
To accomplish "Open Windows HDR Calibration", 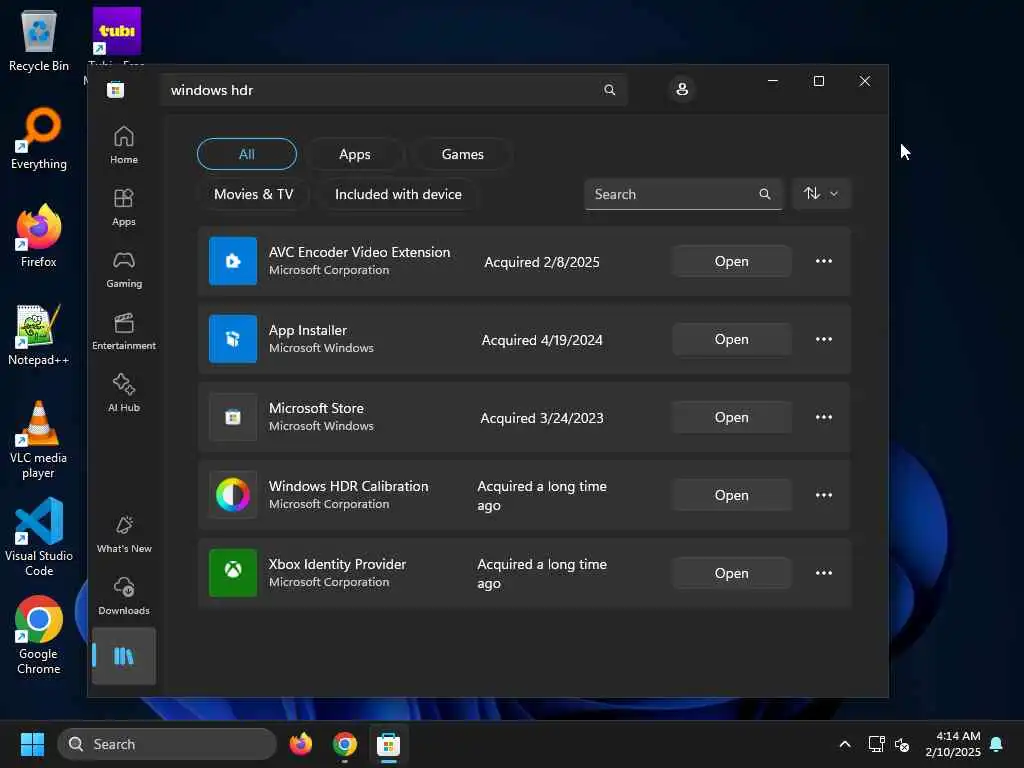I will coord(731,495).
